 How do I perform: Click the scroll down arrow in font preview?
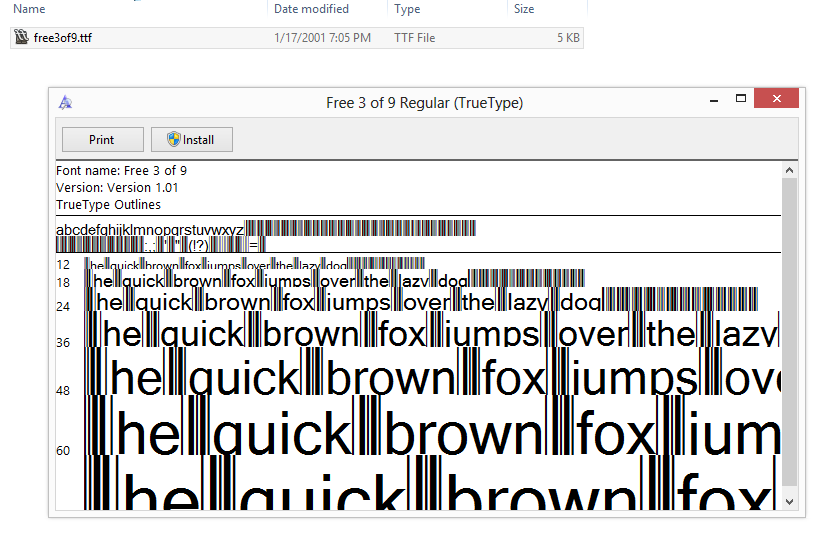[789, 502]
